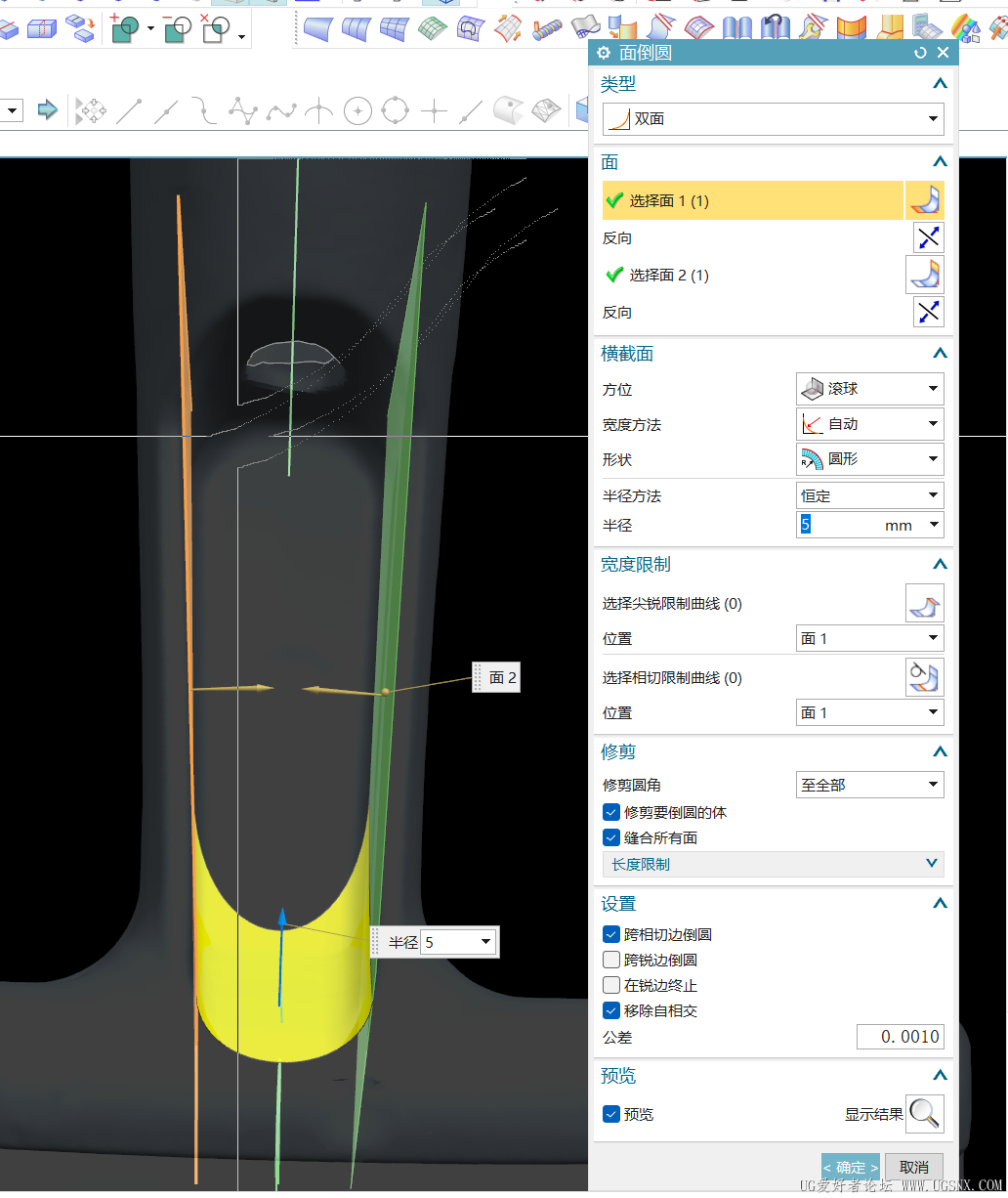Enable the arc center snap point
The height and width of the screenshot is (1198, 1008).
357,111
